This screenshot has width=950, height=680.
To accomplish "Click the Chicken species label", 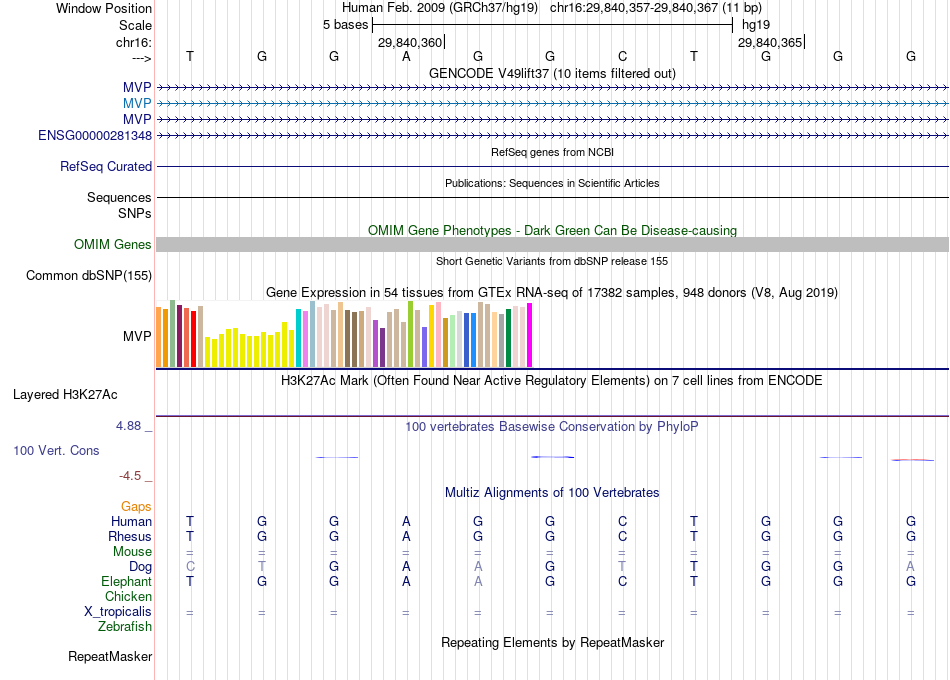I will coord(128,596).
